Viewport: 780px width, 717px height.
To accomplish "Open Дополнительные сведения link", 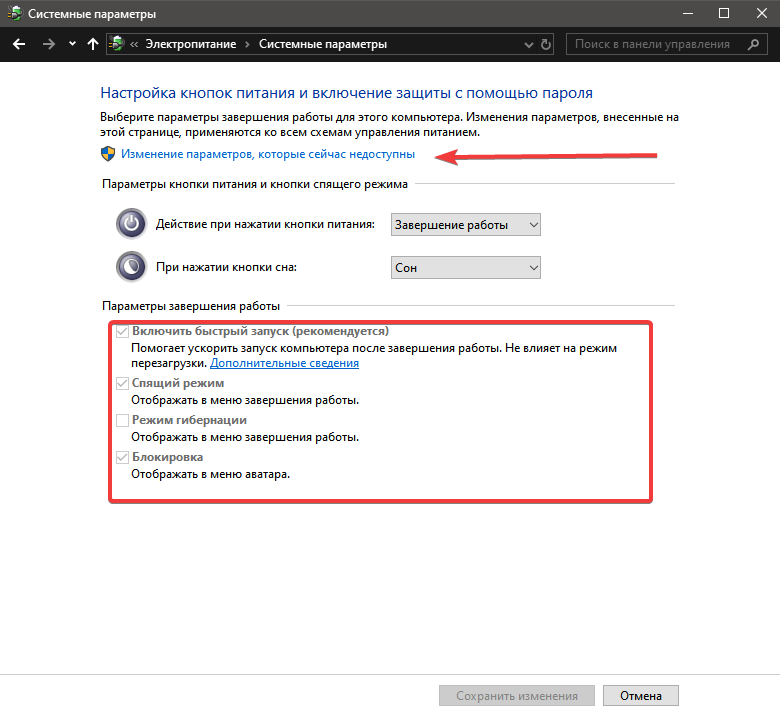I will (285, 363).
